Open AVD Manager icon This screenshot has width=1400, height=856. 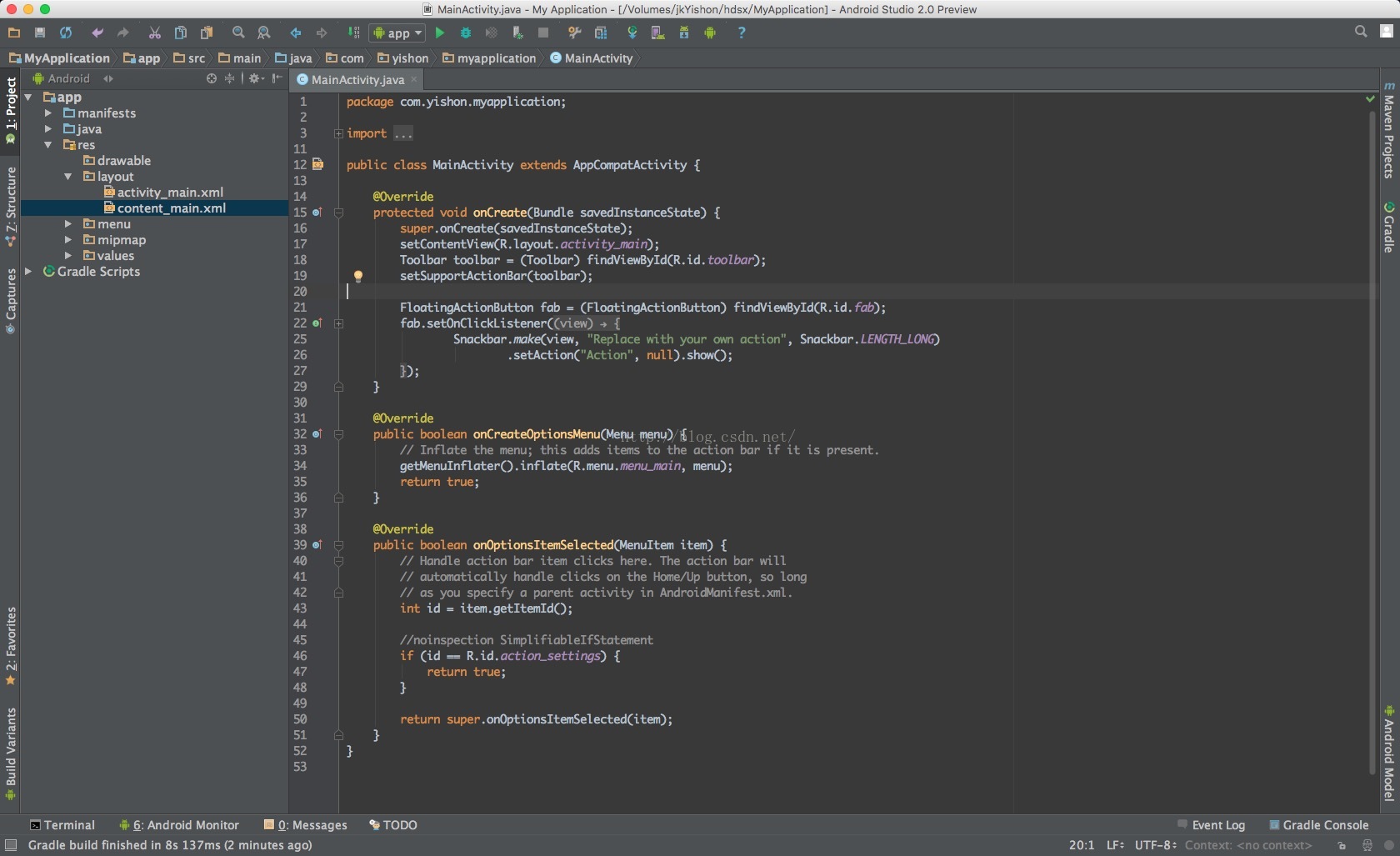[x=657, y=33]
